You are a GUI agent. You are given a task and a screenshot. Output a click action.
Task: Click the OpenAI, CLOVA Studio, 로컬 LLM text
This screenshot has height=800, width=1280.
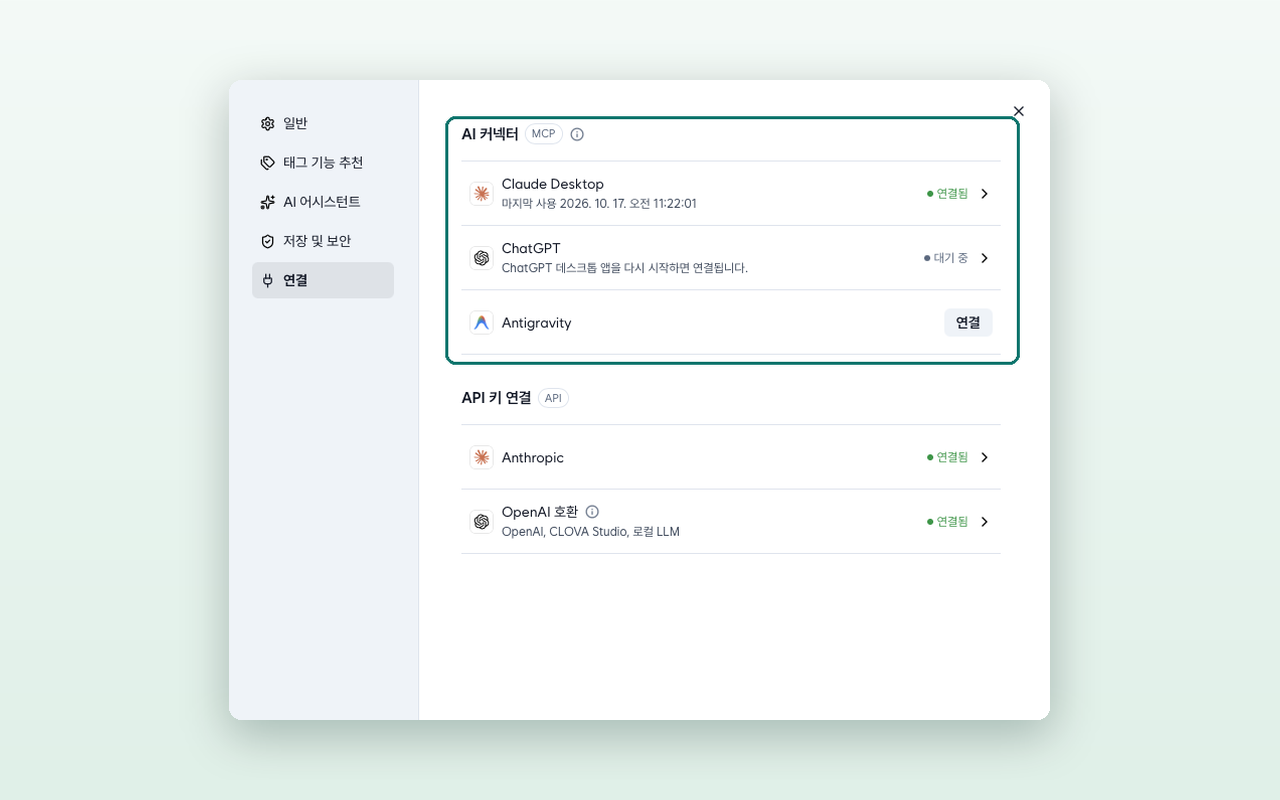click(x=591, y=532)
